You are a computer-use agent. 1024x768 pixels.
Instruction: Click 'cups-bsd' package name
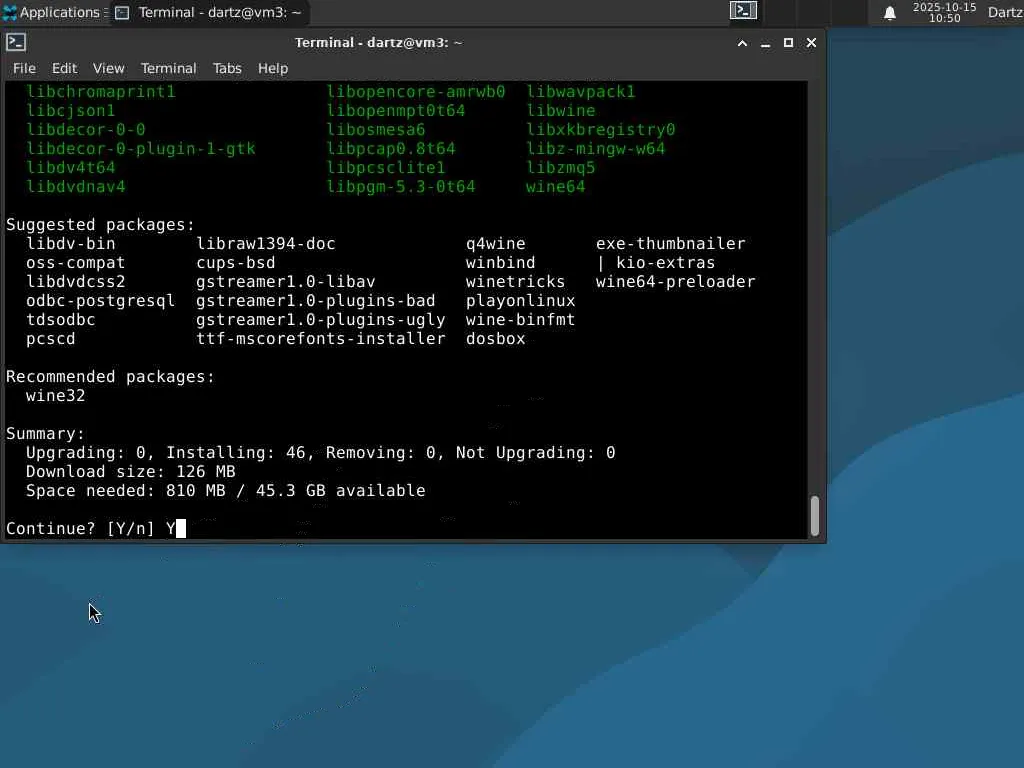pos(236,263)
